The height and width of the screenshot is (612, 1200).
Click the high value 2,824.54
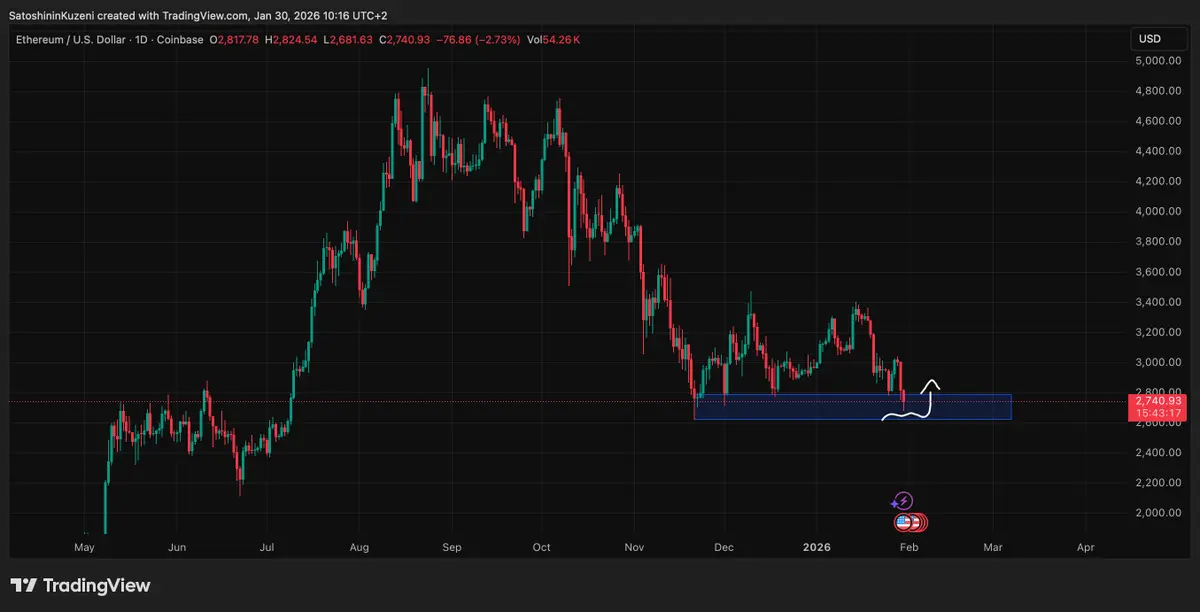[297, 39]
